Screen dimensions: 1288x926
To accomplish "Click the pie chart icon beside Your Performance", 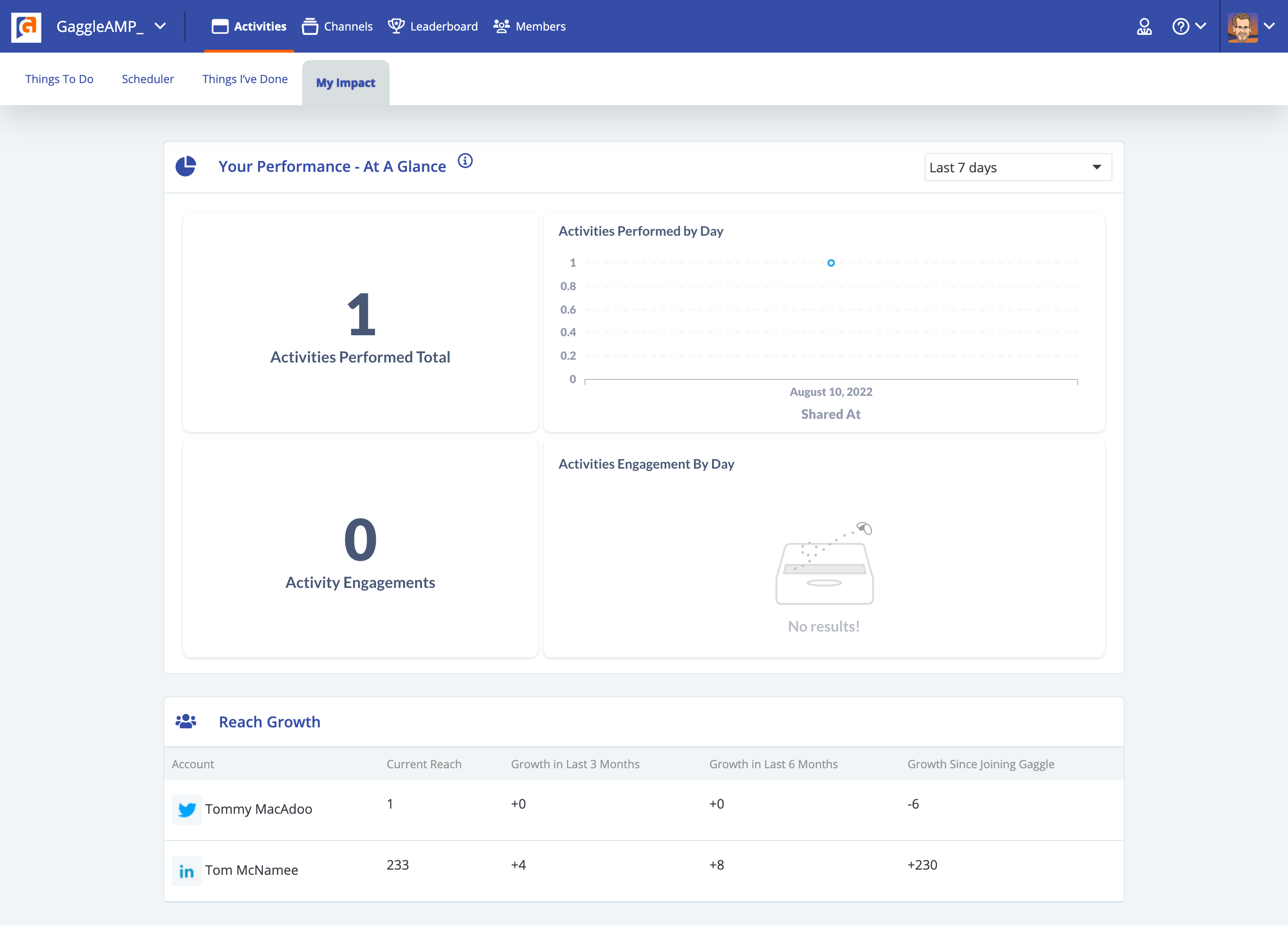I will (186, 166).
